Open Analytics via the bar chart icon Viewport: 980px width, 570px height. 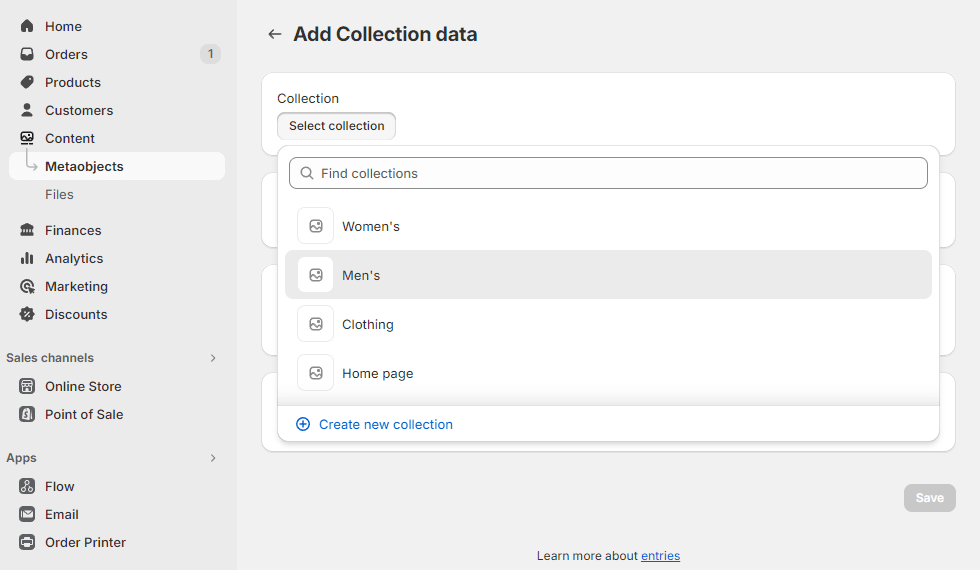click(27, 258)
